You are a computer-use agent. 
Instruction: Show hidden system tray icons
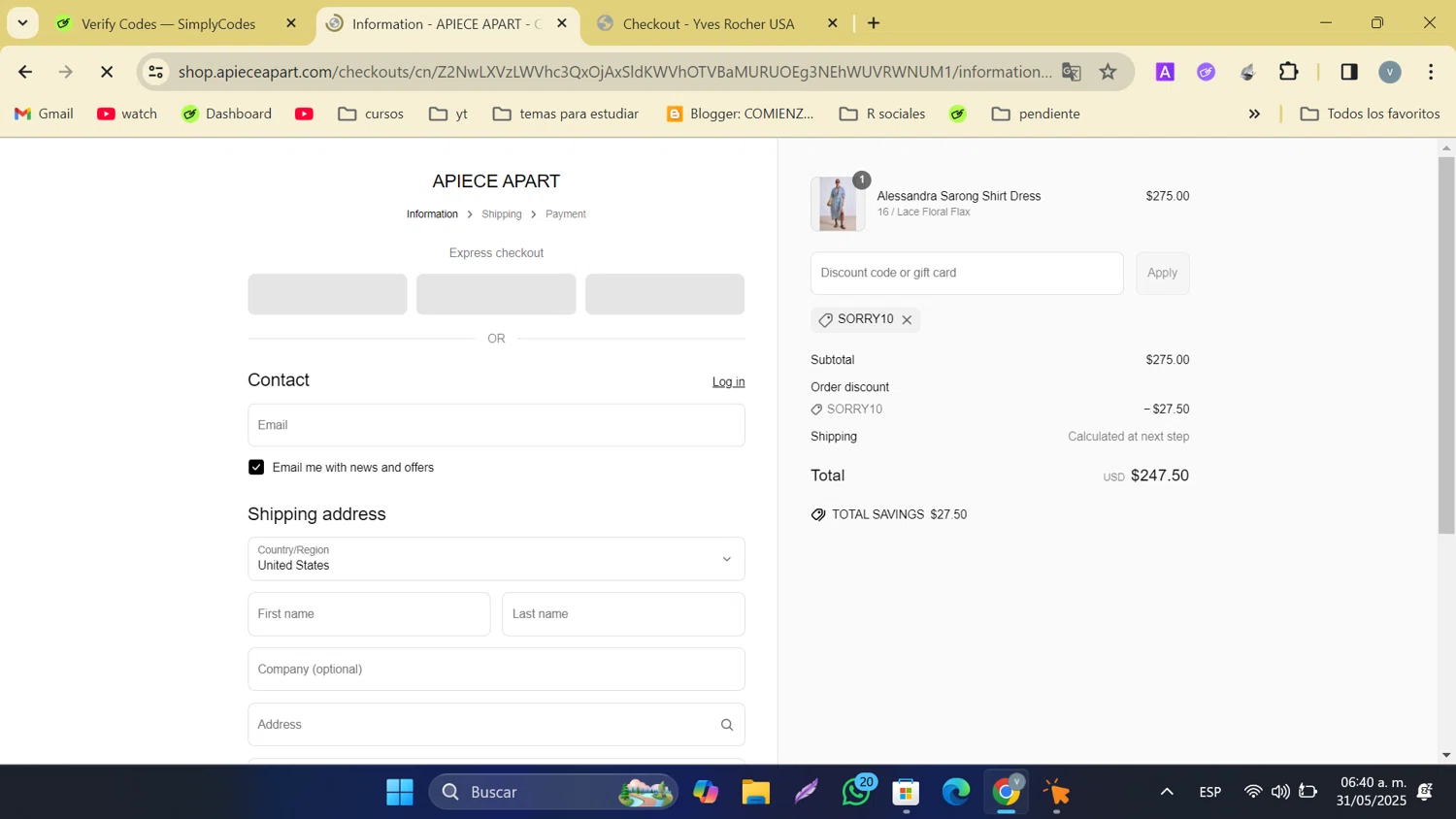1167,792
